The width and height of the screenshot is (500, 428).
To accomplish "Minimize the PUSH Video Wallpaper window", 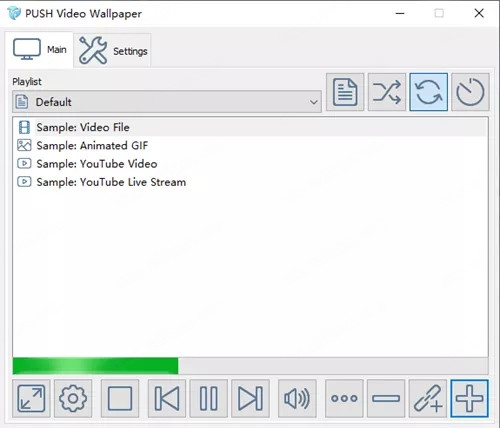I will tap(400, 13).
